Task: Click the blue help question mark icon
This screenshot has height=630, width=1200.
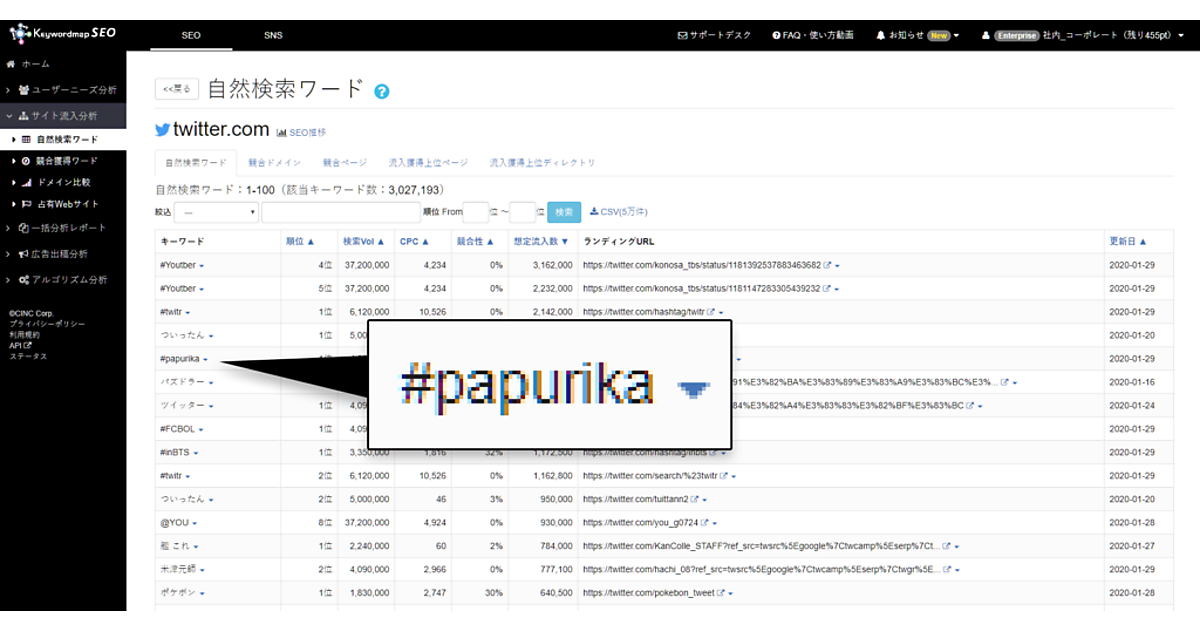Action: [381, 91]
